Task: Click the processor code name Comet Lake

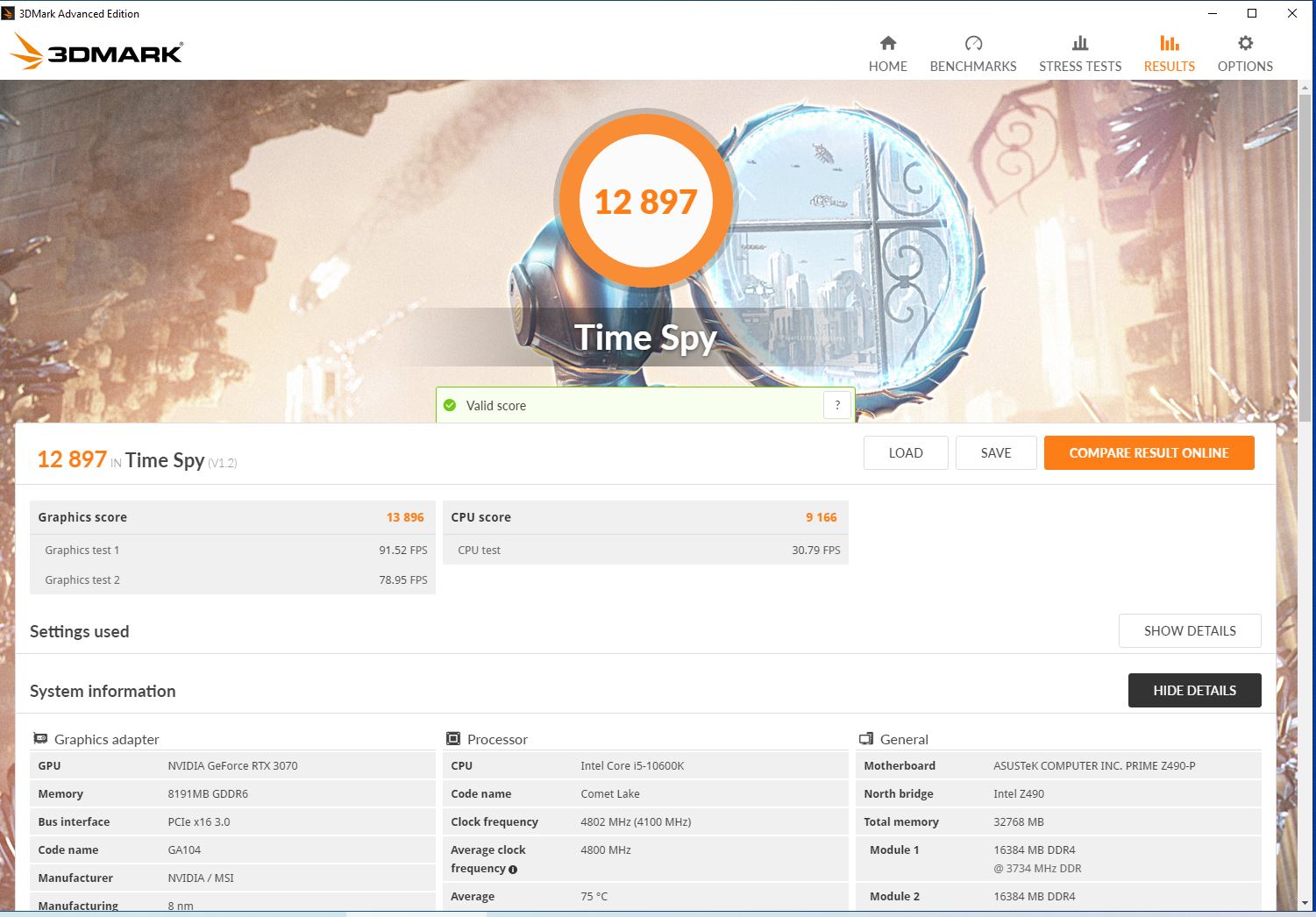Action: coord(610,793)
